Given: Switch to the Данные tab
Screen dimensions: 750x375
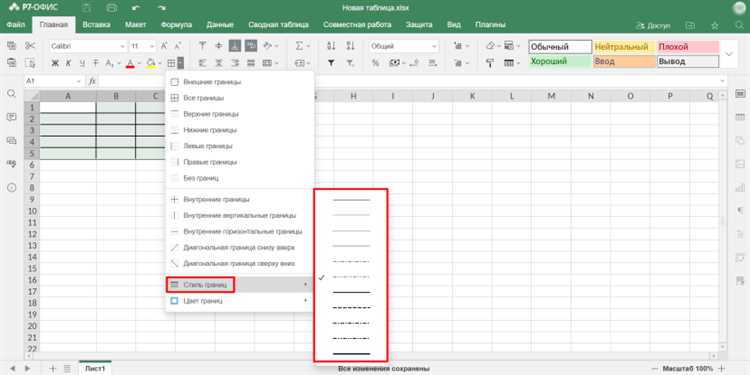Looking at the screenshot, I should pyautogui.click(x=220, y=24).
